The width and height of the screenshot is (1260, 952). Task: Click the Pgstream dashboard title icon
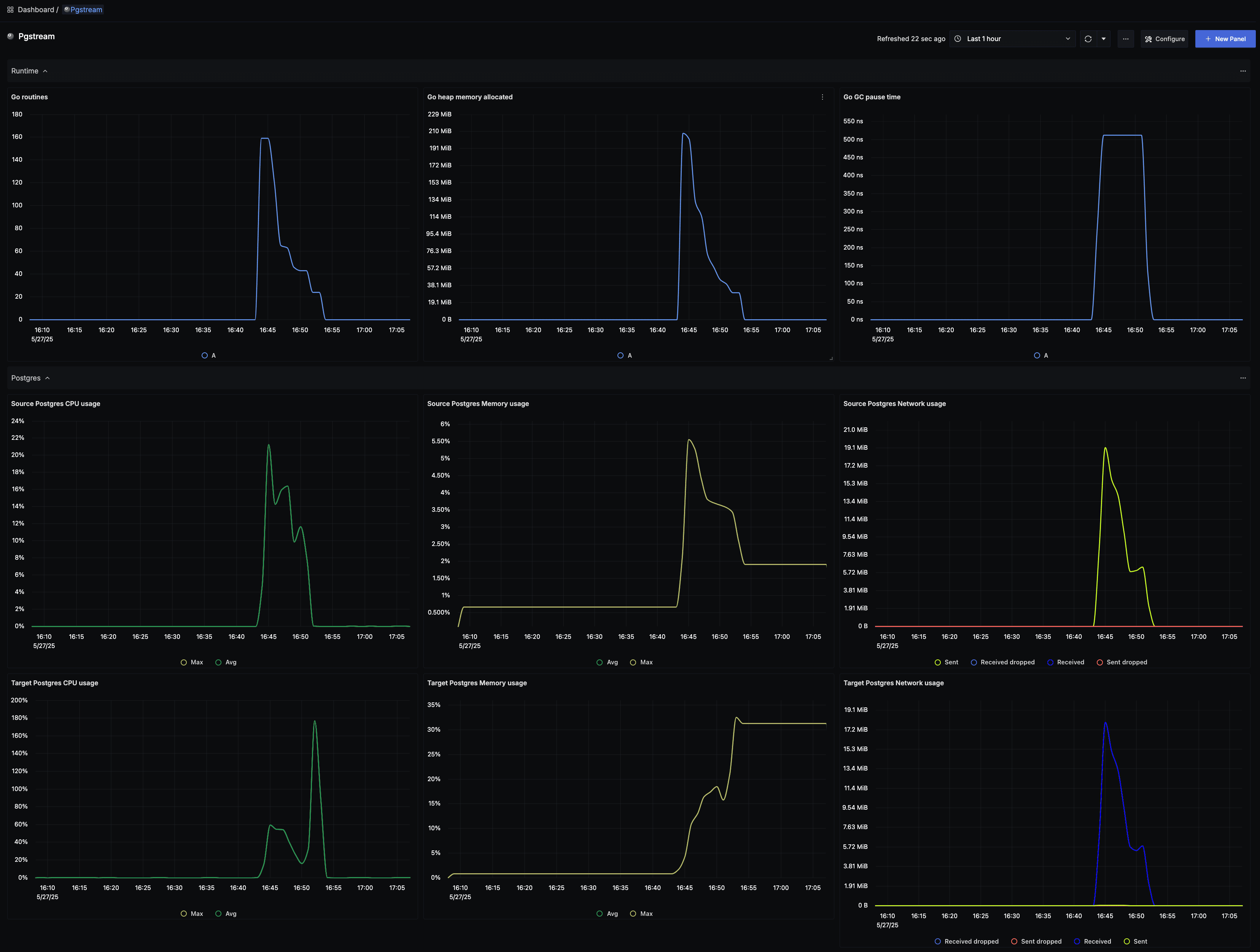click(x=10, y=37)
